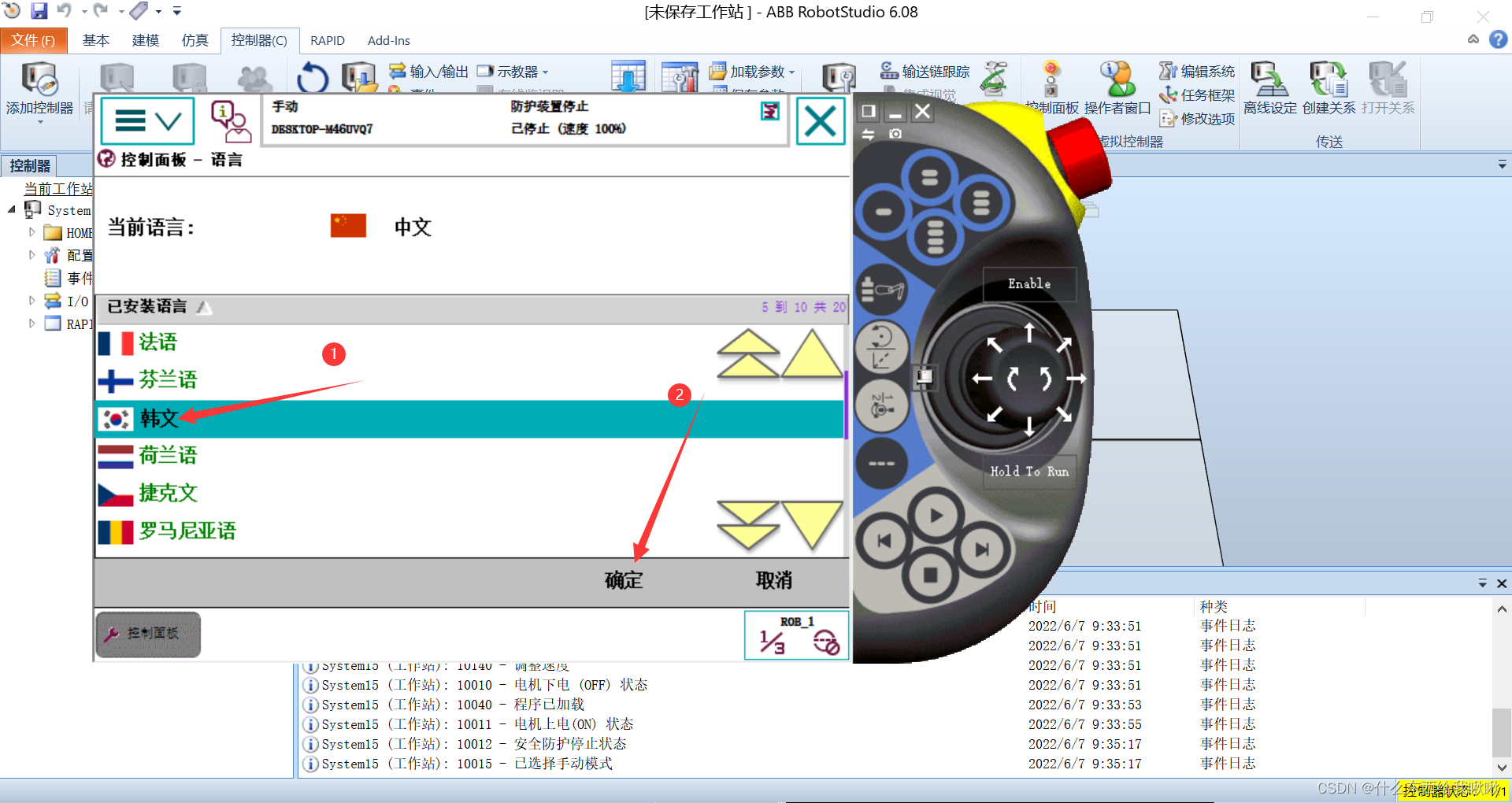Click the Control Panel taskbar button on FlexPendant
This screenshot has width=1512, height=803.
point(148,634)
